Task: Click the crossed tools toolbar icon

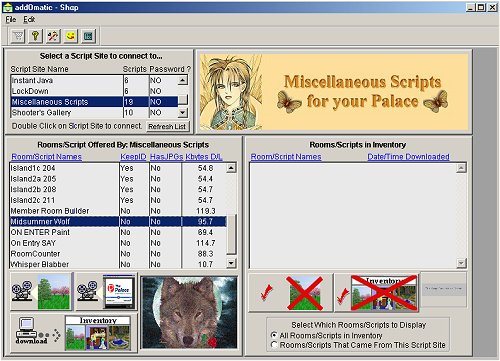Action: [x=53, y=36]
